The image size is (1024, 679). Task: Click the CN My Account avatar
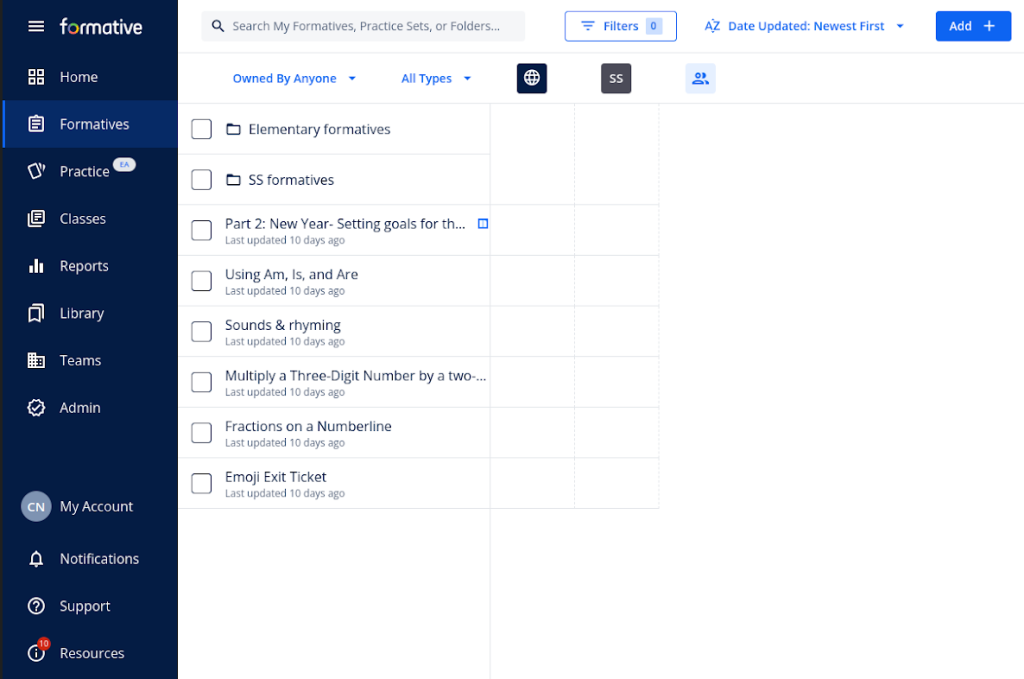(36, 507)
